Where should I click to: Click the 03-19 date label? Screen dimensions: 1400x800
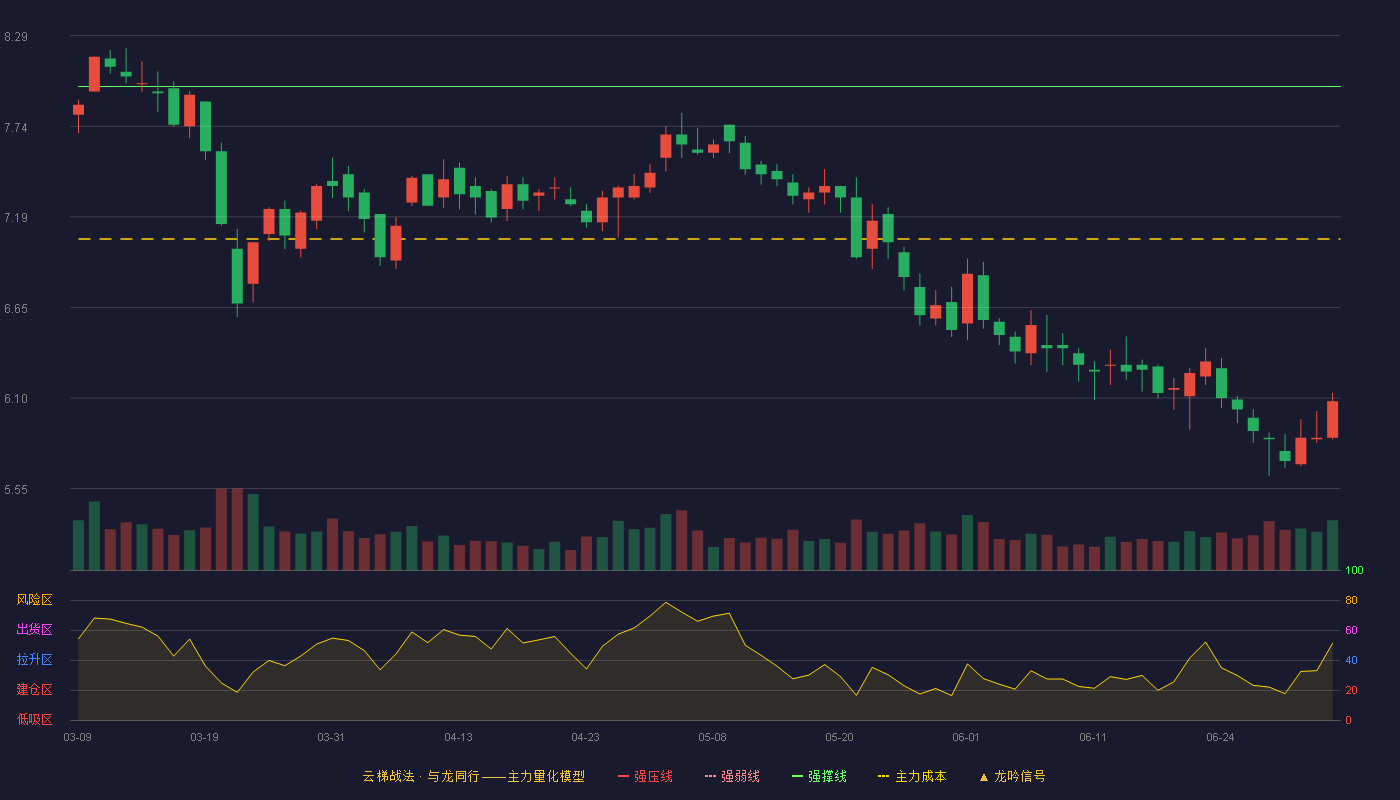(205, 738)
